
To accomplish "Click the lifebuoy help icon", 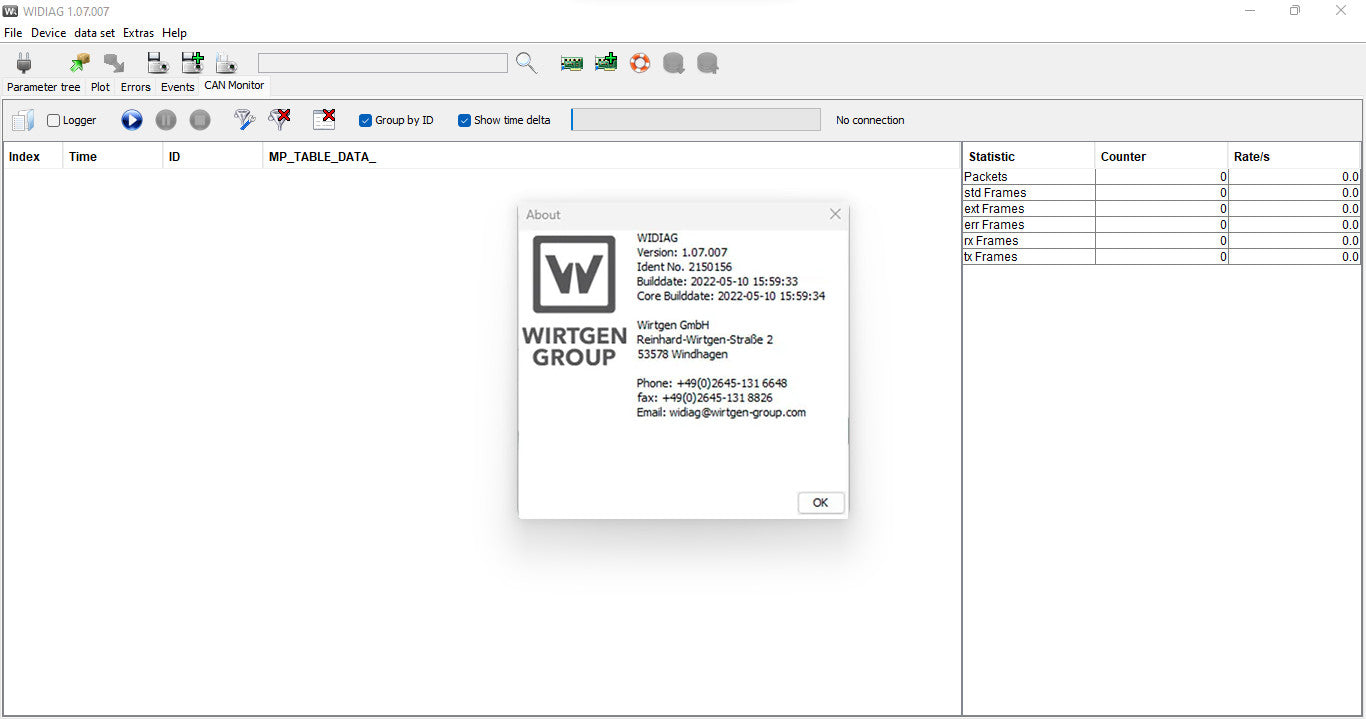I will tap(639, 62).
